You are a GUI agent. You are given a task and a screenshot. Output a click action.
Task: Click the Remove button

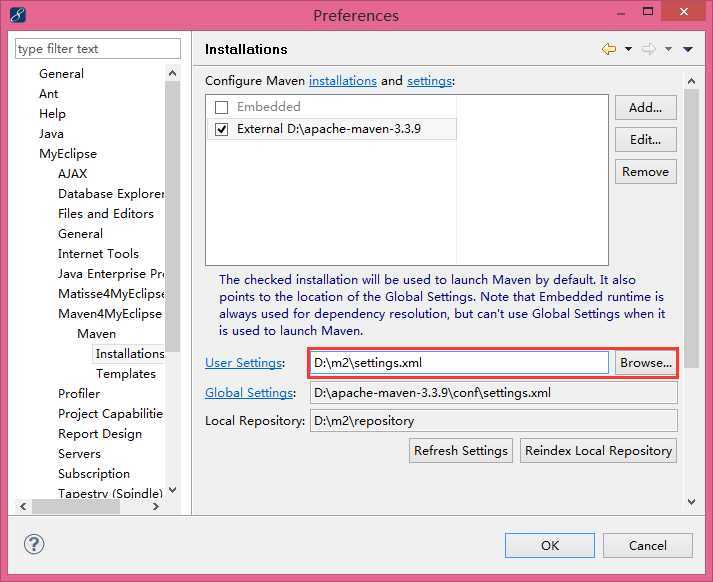tap(645, 171)
